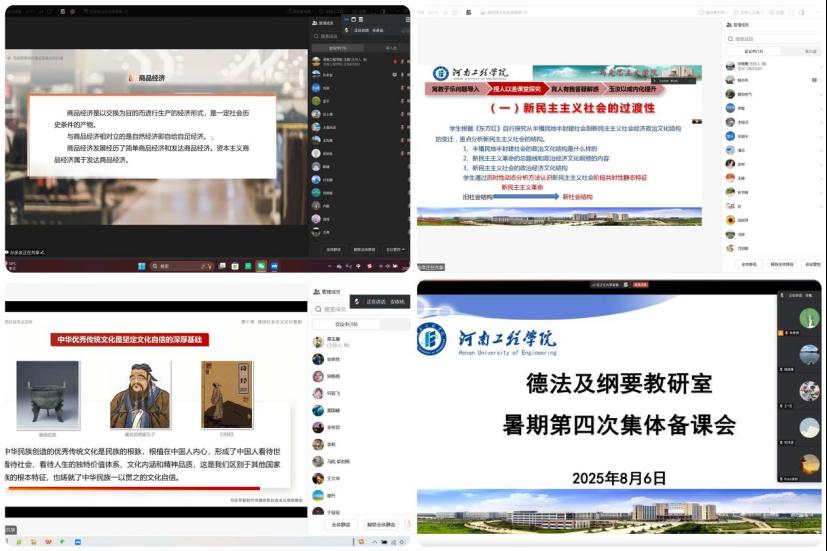Click the 商品经济 slide title
This screenshot has height=551, width=827.
[x=151, y=78]
